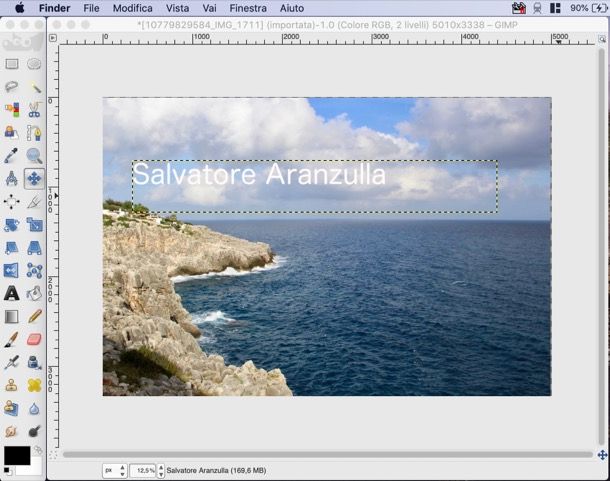This screenshot has width=610, height=481.
Task: Pick the Smudge tool
Action: tap(12, 431)
